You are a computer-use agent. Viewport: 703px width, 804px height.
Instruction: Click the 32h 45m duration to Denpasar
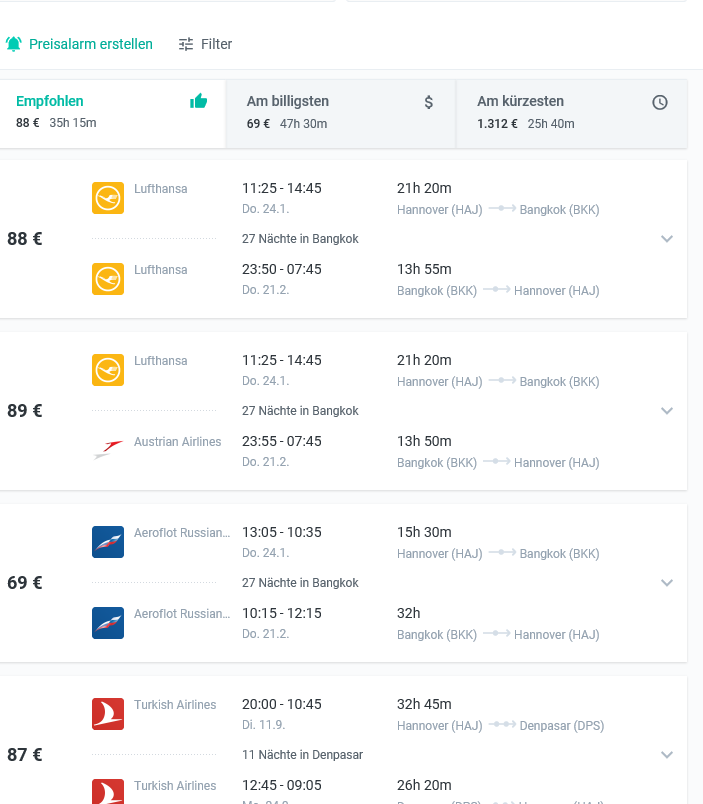[424, 705]
